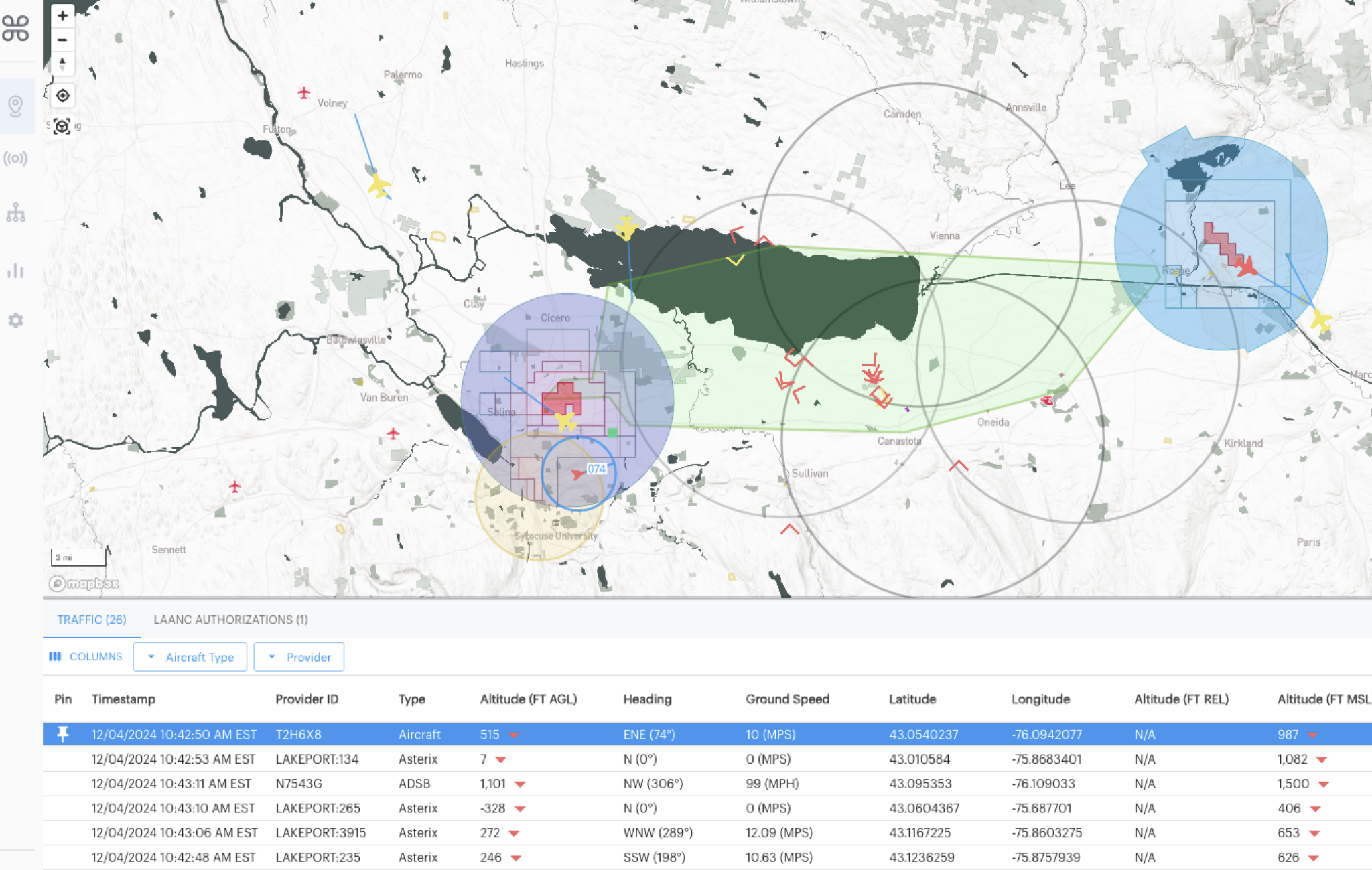The height and width of the screenshot is (870, 1372).
Task: Switch to the LAANC AUTHORIZATIONS tab
Action: click(230, 620)
